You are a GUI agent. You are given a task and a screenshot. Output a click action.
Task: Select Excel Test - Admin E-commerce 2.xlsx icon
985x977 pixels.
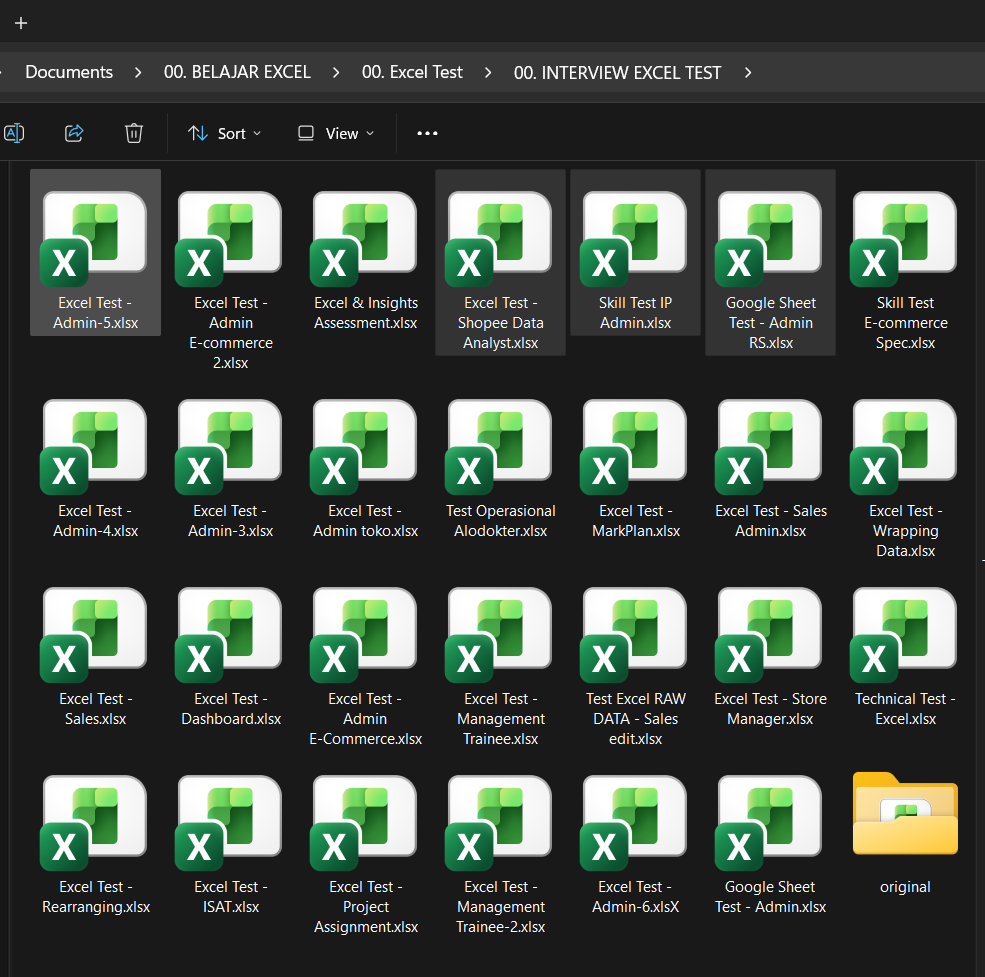229,239
